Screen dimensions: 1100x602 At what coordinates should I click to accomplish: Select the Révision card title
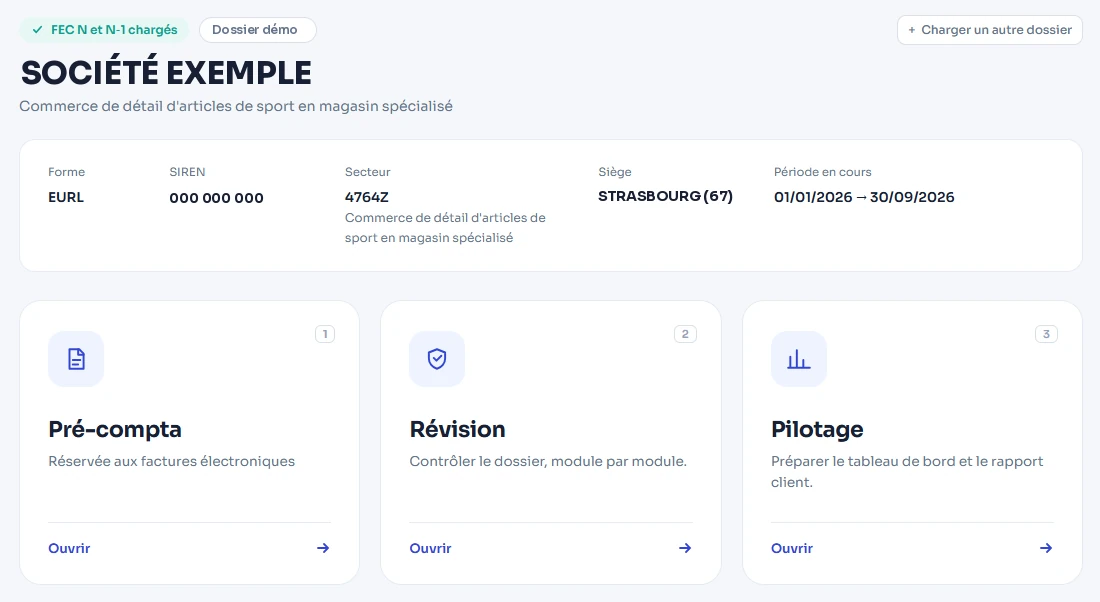click(457, 429)
